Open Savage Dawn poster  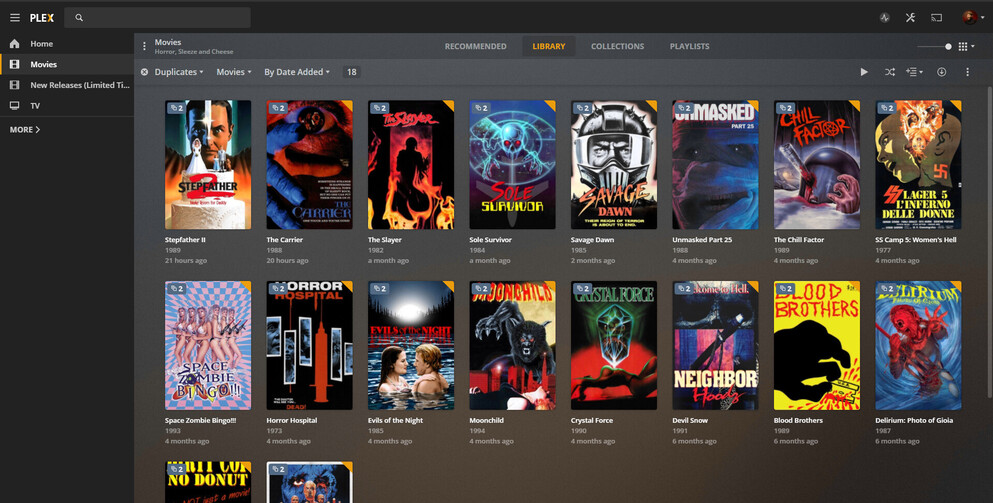coord(614,165)
